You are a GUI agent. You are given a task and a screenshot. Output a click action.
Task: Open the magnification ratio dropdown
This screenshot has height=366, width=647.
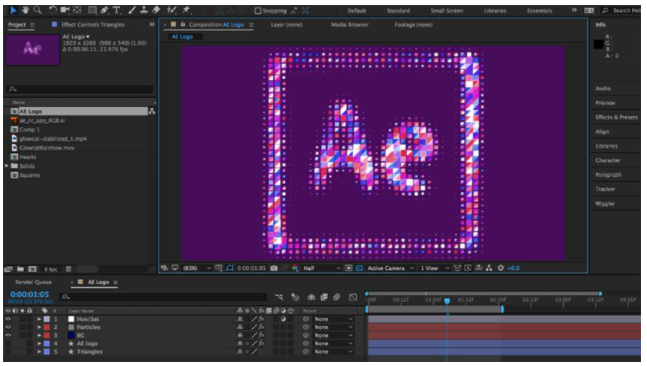[x=196, y=268]
